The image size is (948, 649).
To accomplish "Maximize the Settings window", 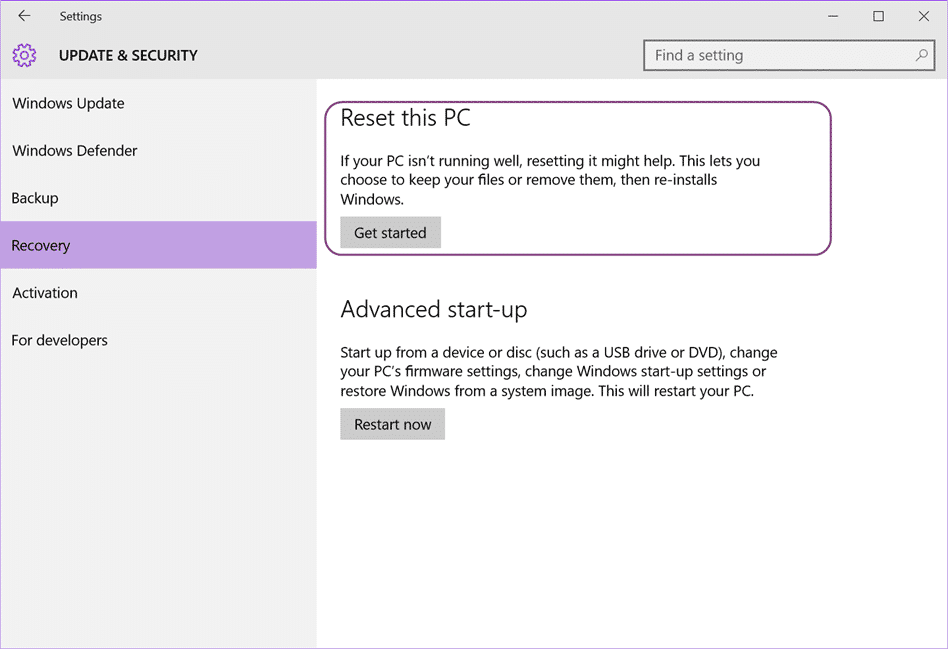I will (878, 16).
